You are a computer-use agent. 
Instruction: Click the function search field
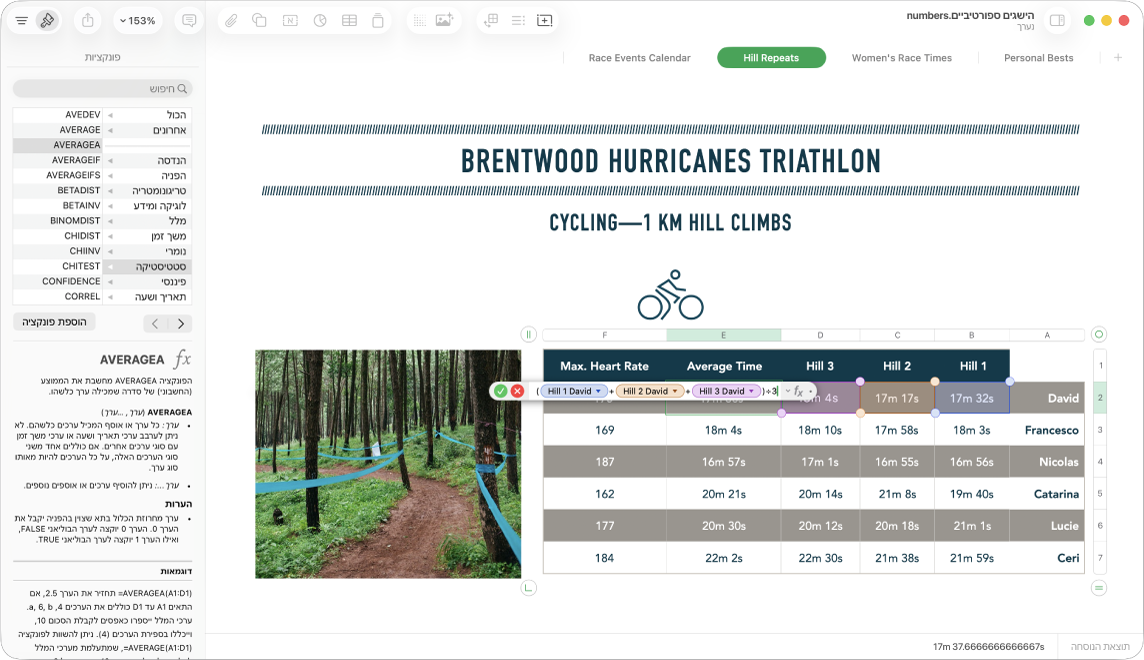102,88
